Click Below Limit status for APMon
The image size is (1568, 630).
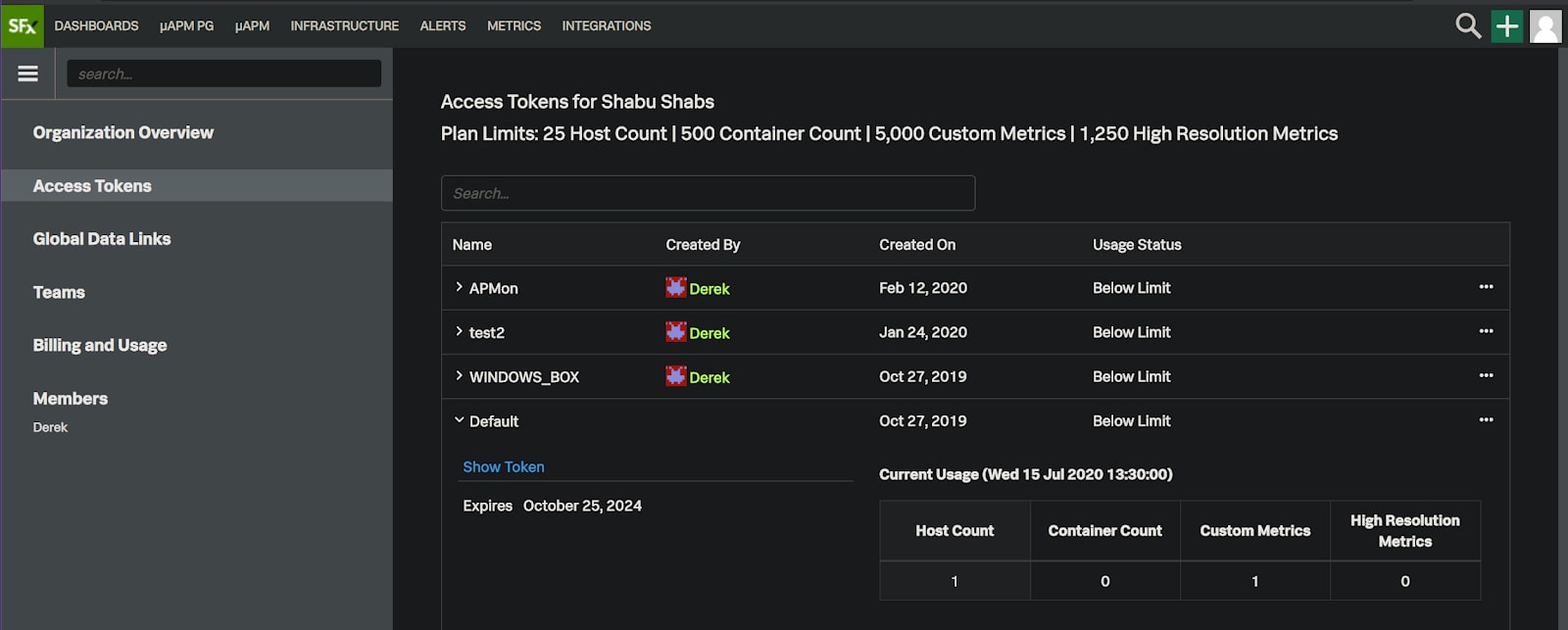click(1132, 287)
